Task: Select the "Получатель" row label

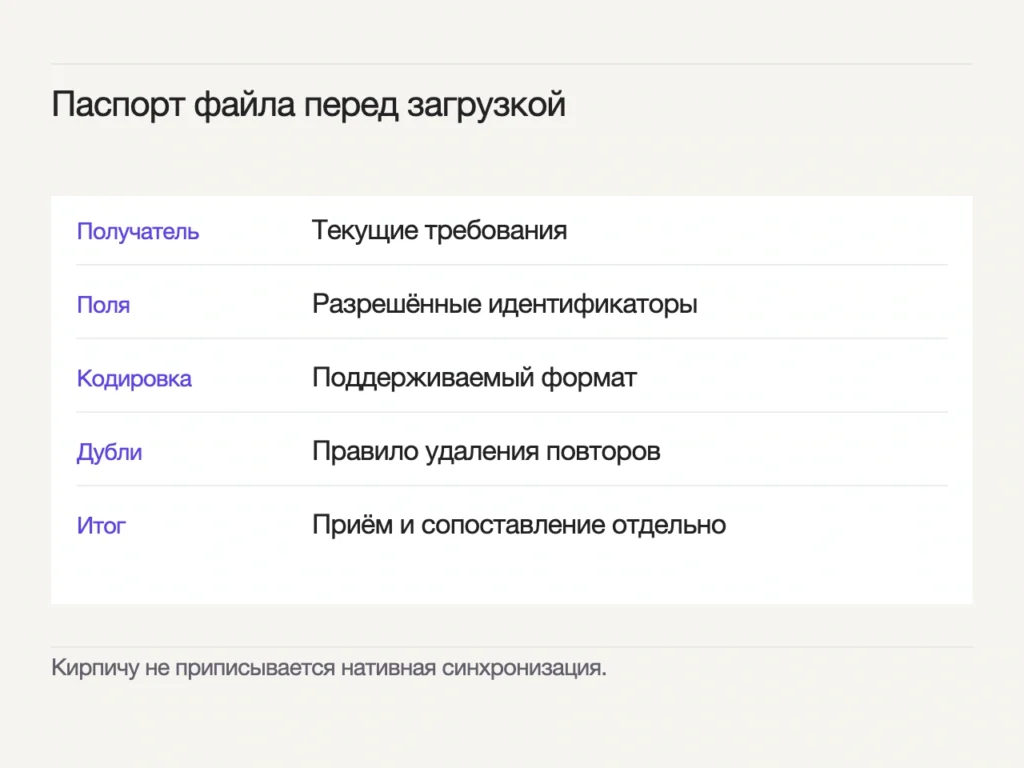Action: pyautogui.click(x=138, y=231)
